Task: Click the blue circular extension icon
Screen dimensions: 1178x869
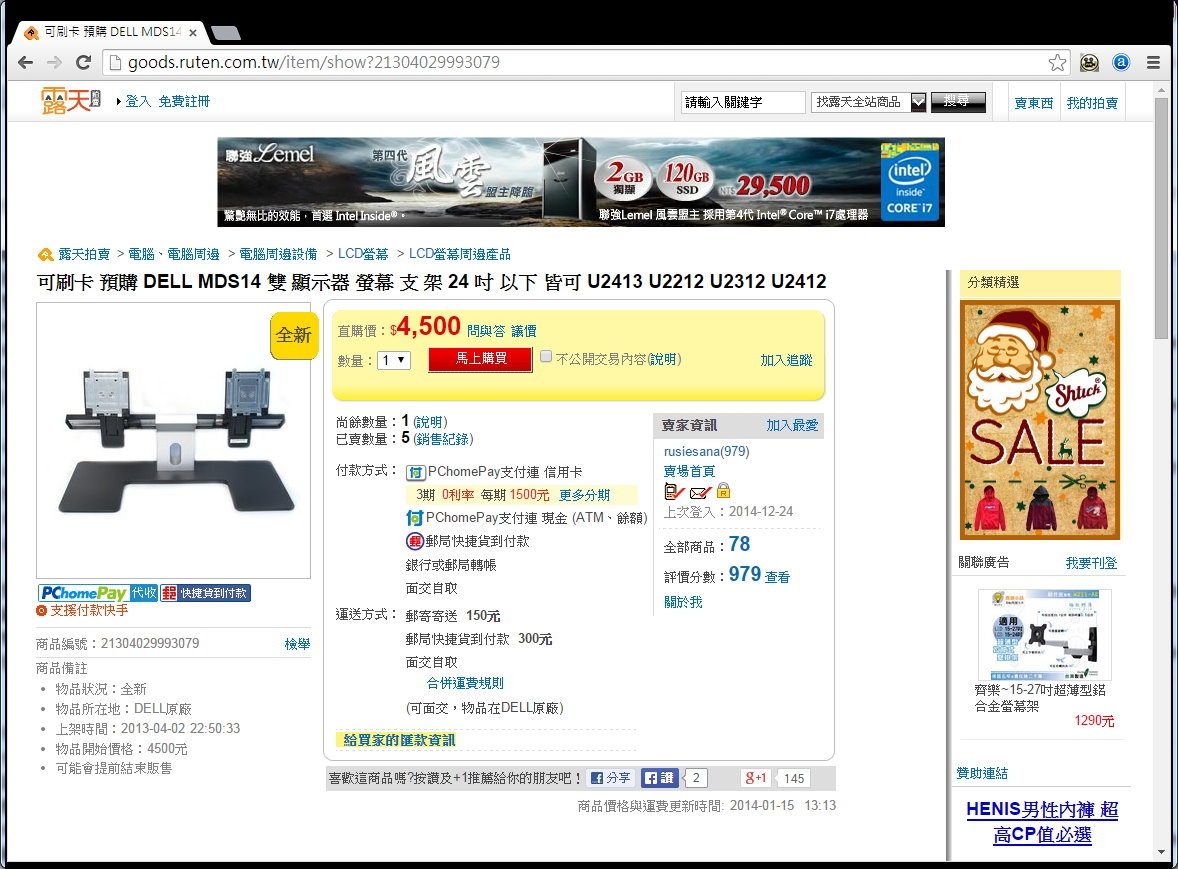Action: pos(1121,62)
